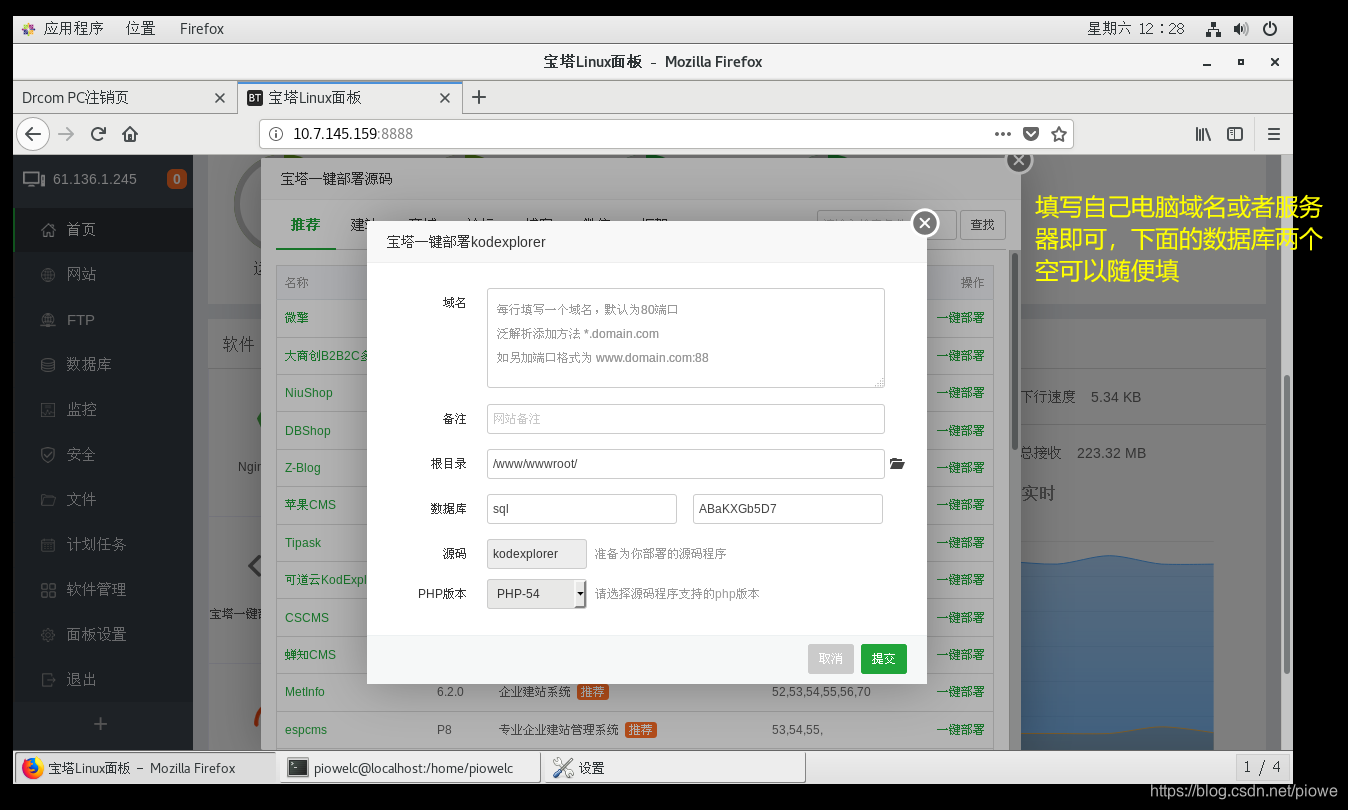Submit the form with 提交 button
This screenshot has height=810, width=1348.
(x=884, y=659)
